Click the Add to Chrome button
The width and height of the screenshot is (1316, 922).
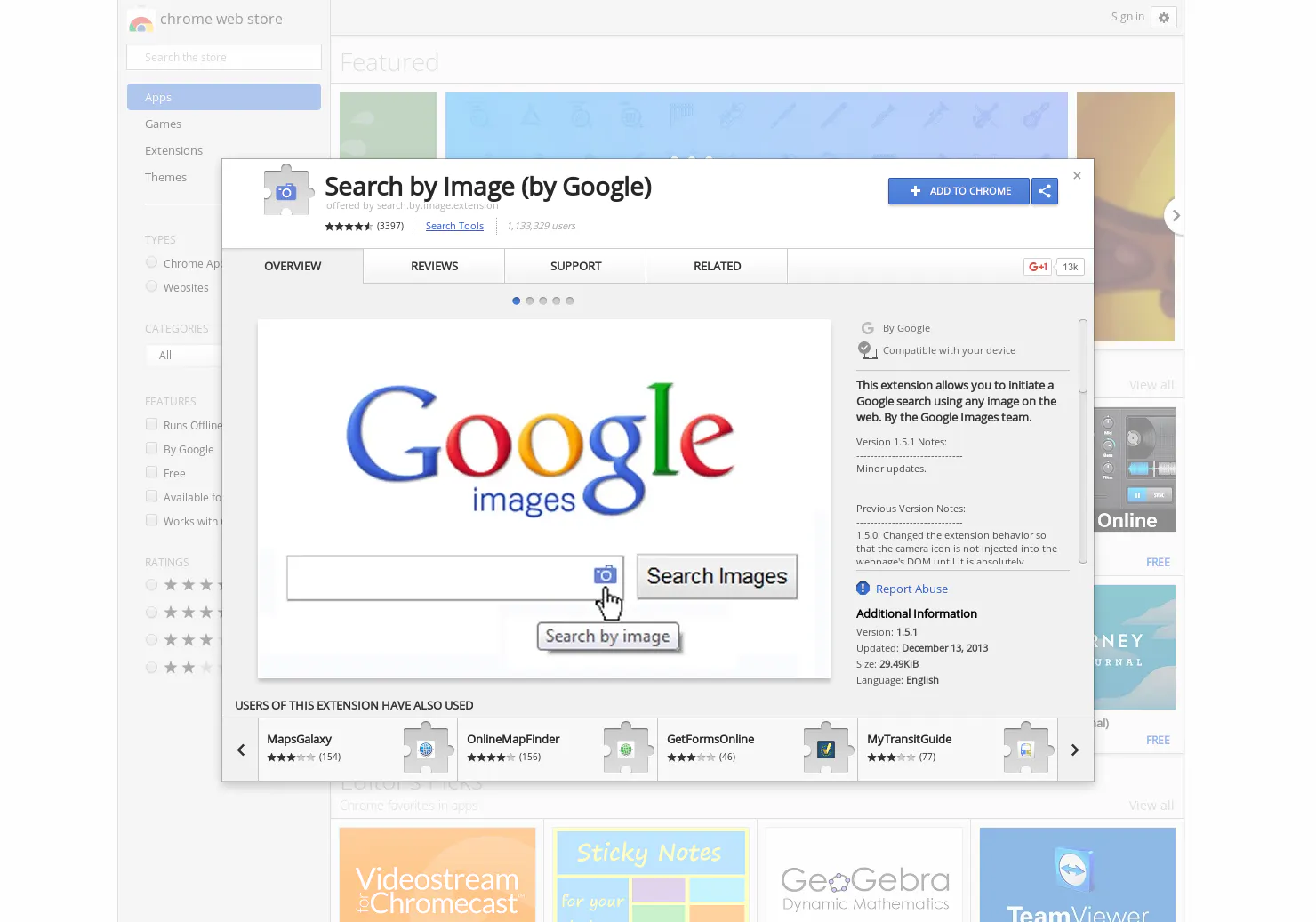tap(959, 191)
